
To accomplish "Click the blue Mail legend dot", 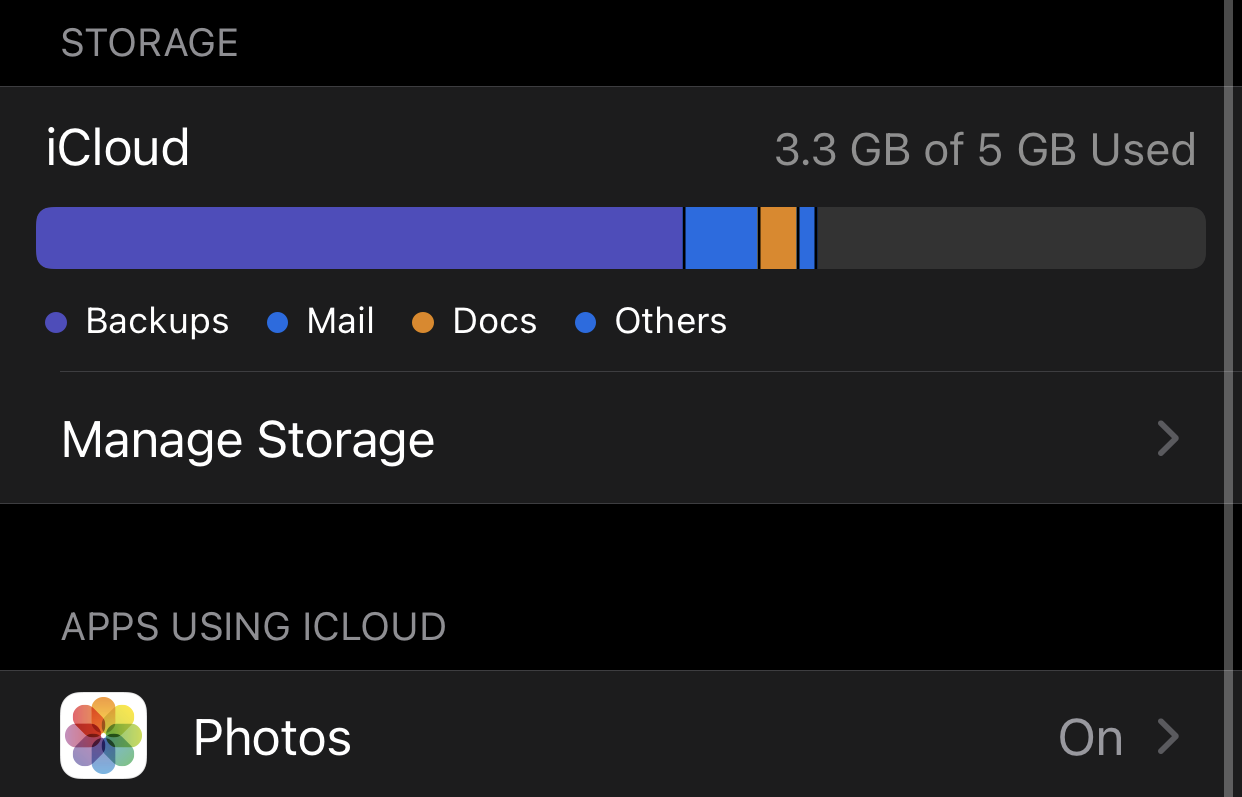I will pyautogui.click(x=278, y=322).
